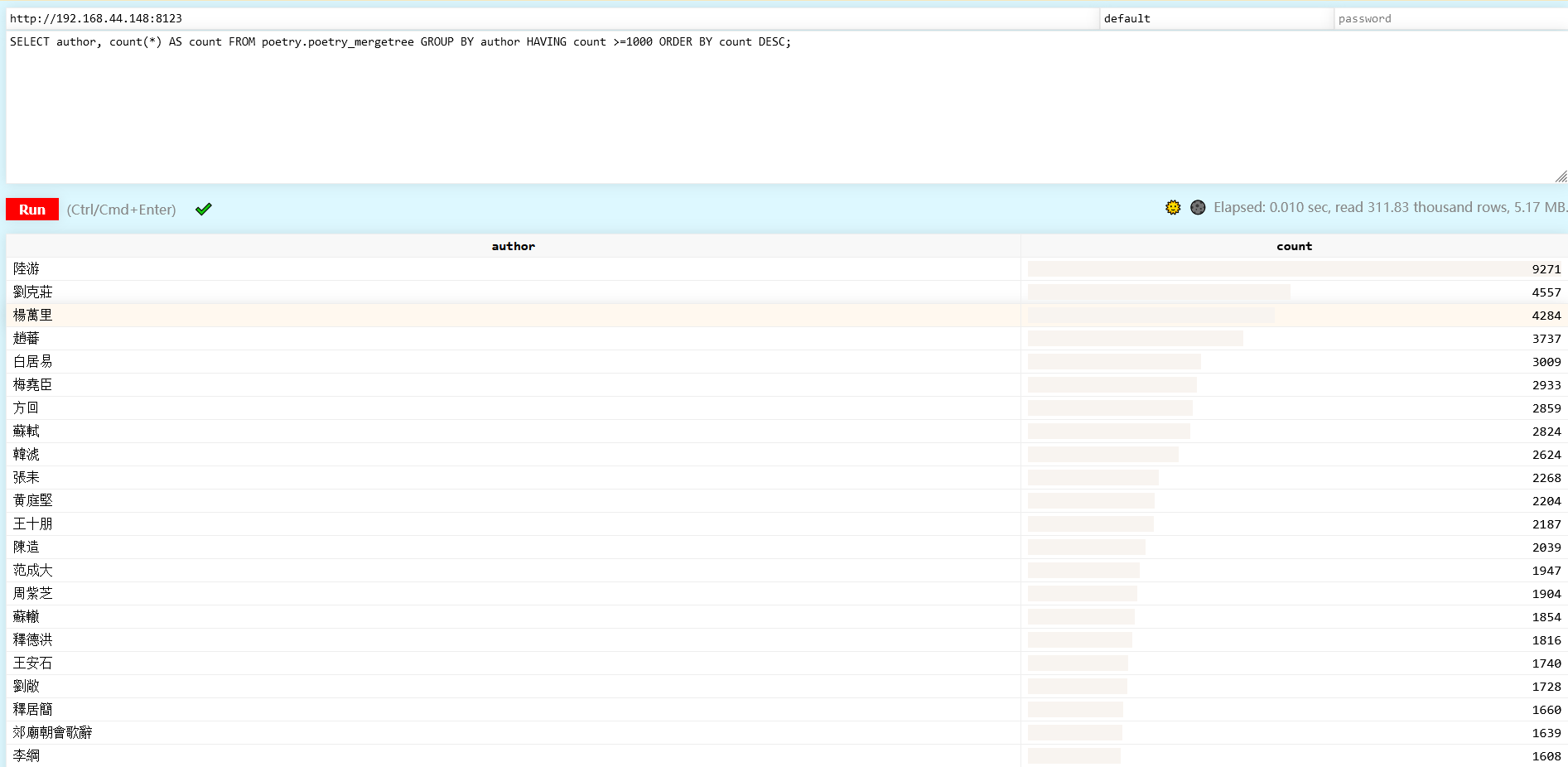The height and width of the screenshot is (767, 1568).
Task: Click count value 2859
Action: click(x=1546, y=408)
